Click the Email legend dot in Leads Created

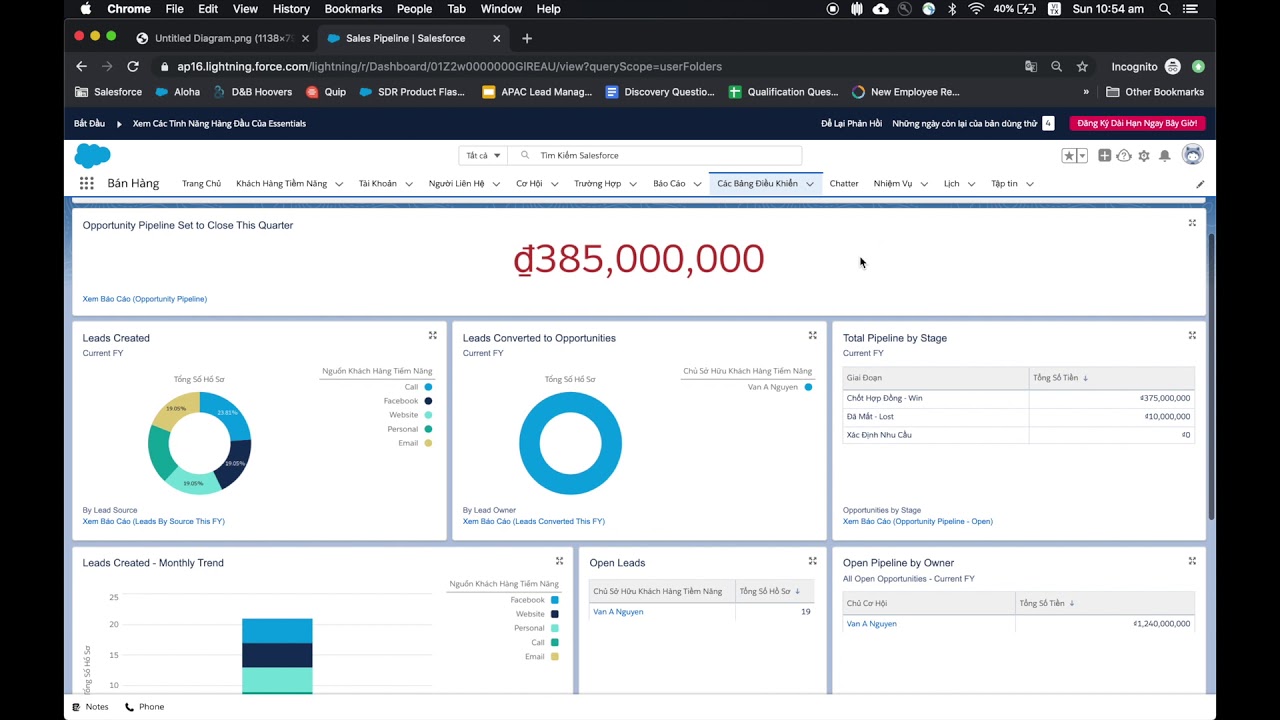point(428,443)
